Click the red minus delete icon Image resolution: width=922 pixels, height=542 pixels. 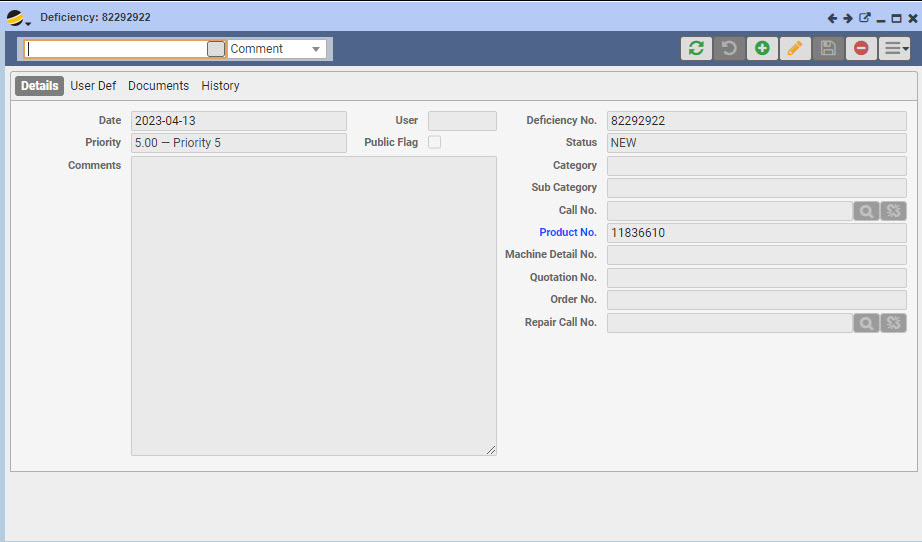861,48
